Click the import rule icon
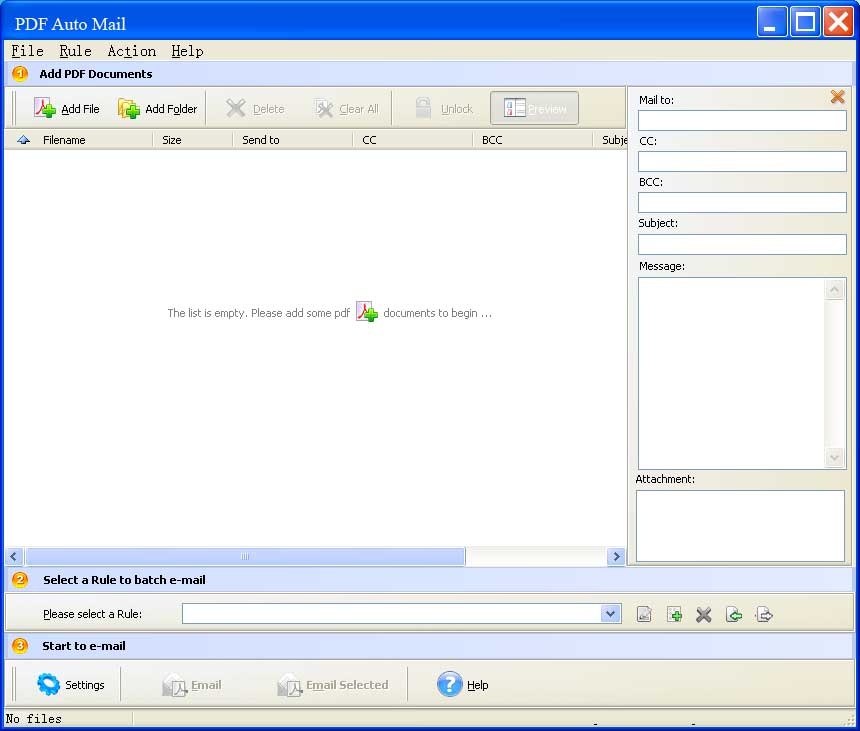 click(734, 614)
